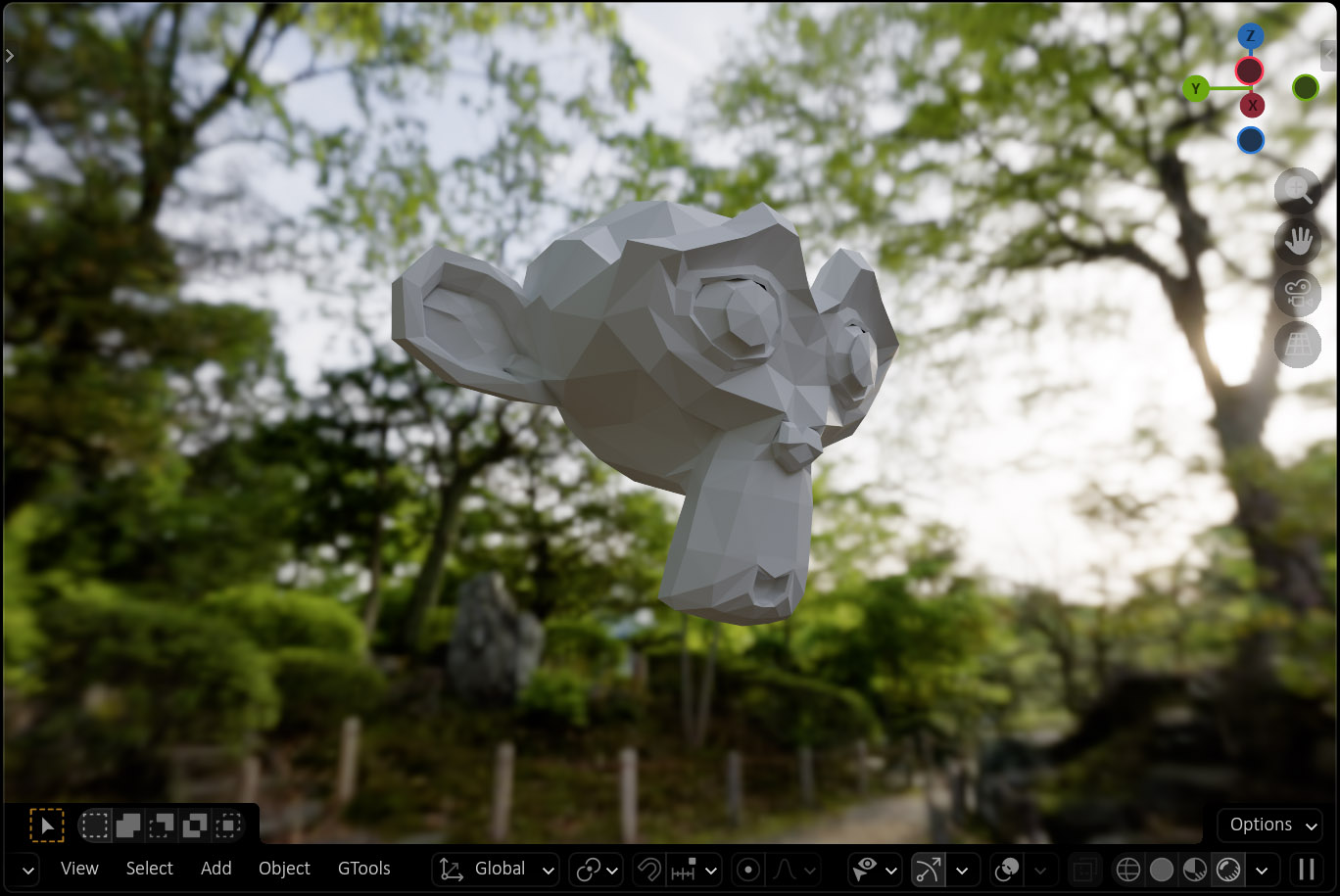Click the hand pan-view button
Viewport: 1340px width, 896px height.
coord(1298,242)
